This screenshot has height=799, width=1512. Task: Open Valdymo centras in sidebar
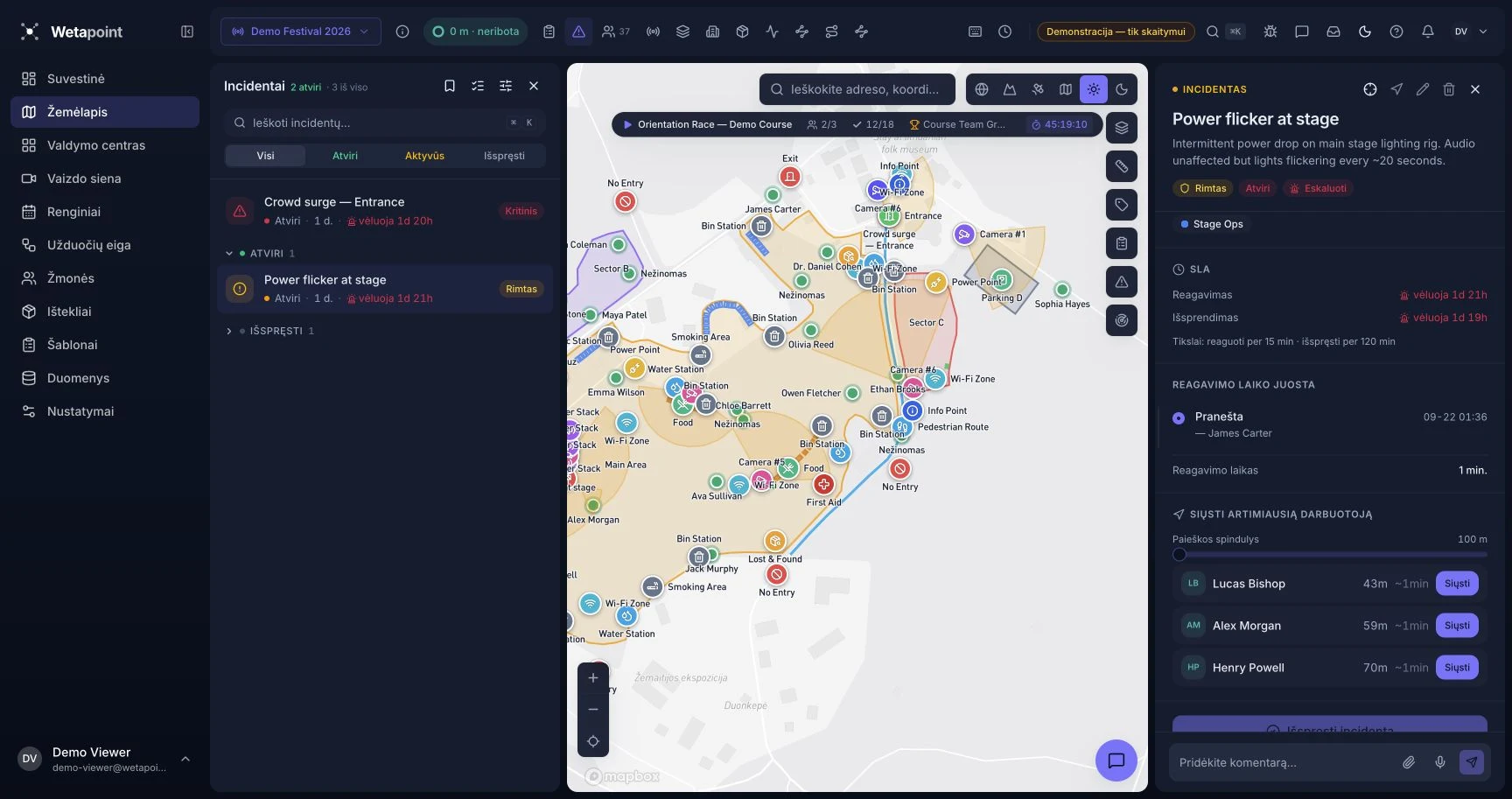pos(105,145)
